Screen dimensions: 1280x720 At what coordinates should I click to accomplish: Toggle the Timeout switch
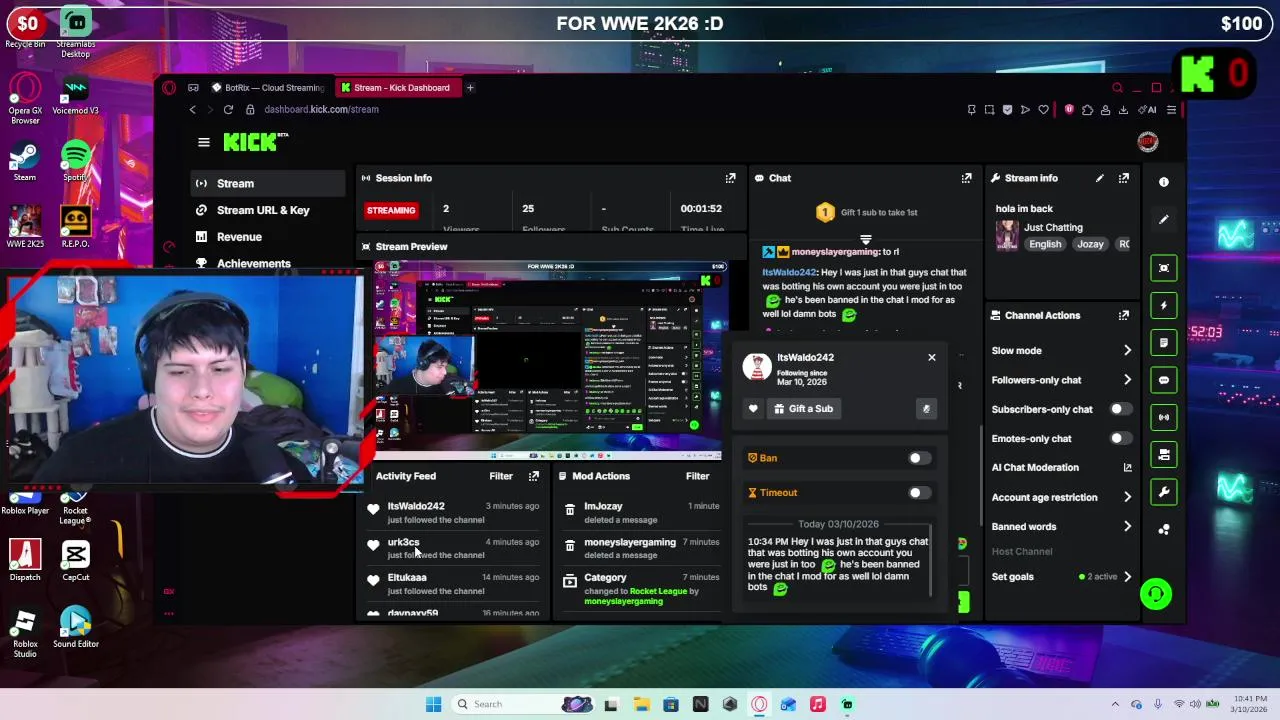pyautogui.click(x=919, y=493)
